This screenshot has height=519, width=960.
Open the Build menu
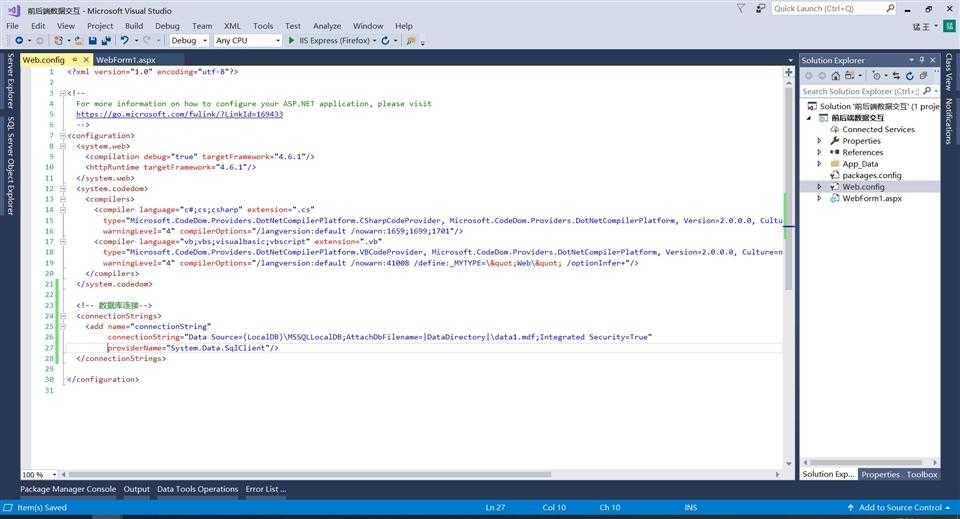coord(134,26)
